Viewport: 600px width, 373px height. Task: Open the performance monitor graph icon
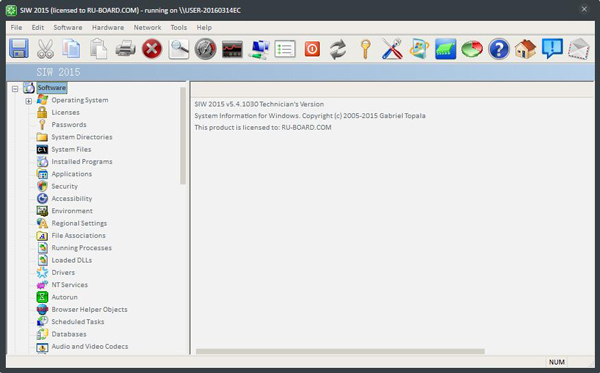tap(232, 49)
